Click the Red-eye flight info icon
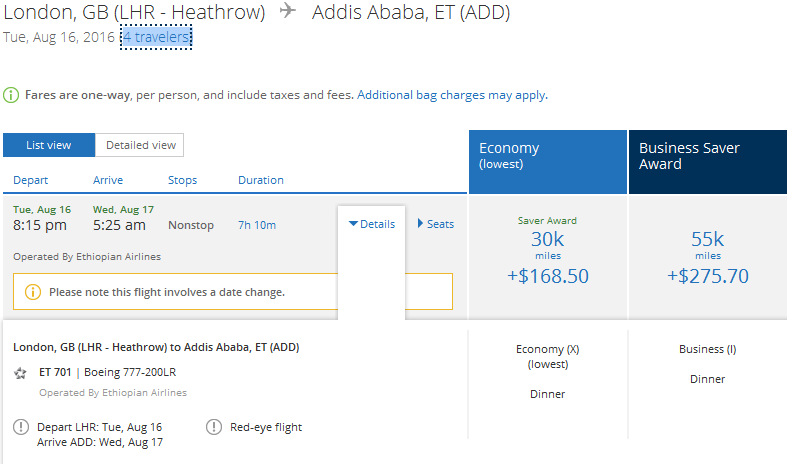This screenshot has height=464, width=787. click(x=214, y=427)
